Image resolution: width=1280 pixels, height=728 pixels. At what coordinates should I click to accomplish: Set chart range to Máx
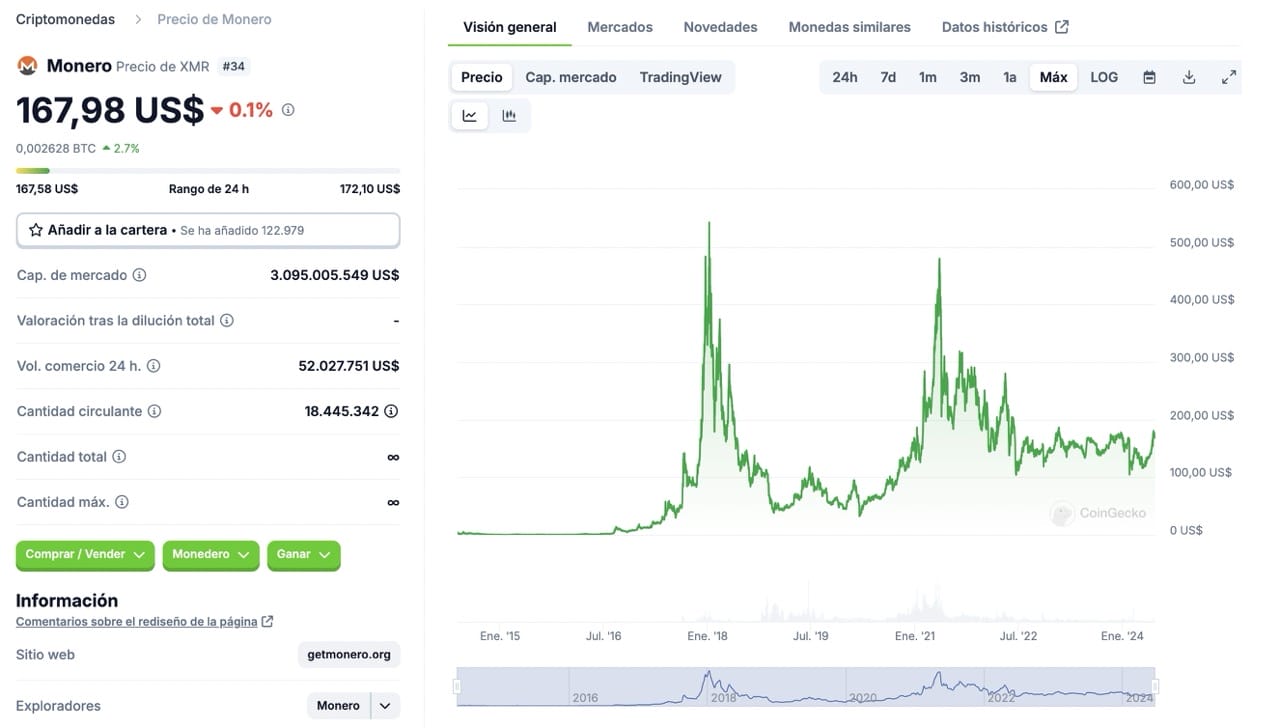[1054, 77]
